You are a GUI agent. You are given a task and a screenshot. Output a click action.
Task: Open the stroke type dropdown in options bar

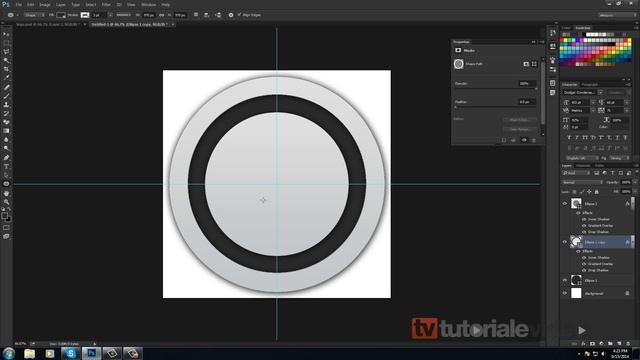click(124, 15)
